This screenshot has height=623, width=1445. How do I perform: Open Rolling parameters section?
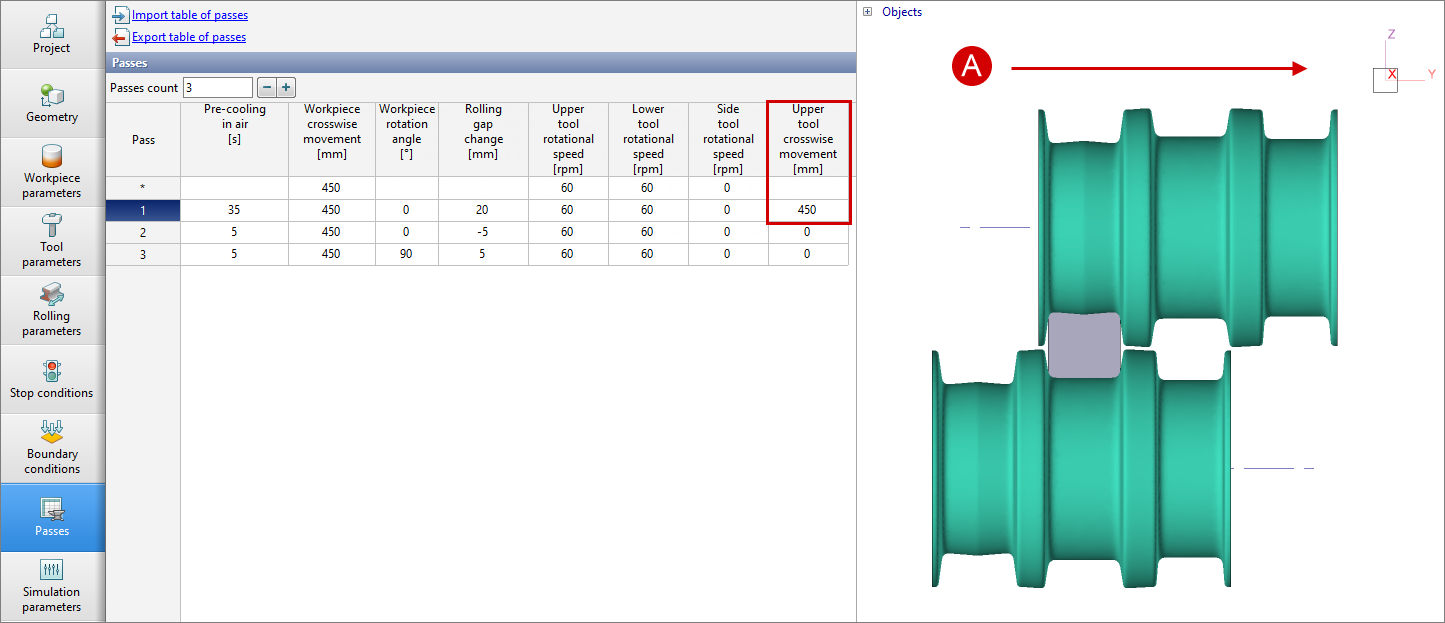click(52, 310)
